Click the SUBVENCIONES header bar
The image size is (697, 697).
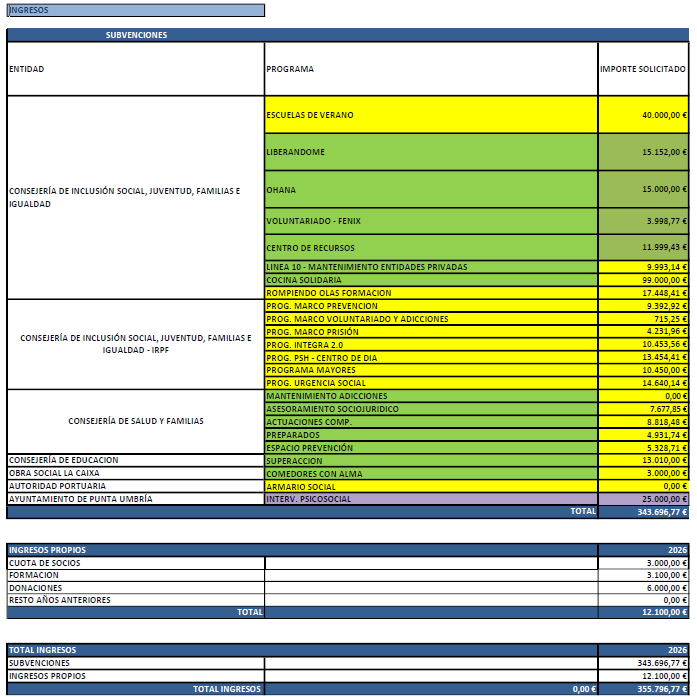(348, 35)
